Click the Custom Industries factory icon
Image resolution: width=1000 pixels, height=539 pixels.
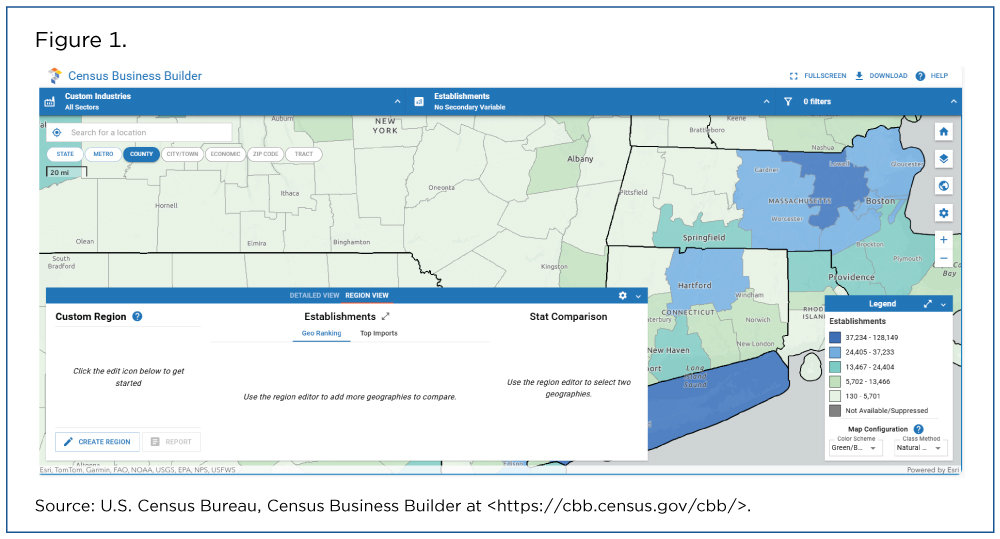pos(50,102)
